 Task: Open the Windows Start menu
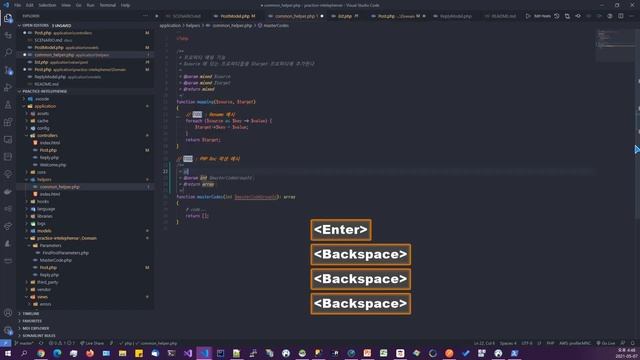pos(7,353)
